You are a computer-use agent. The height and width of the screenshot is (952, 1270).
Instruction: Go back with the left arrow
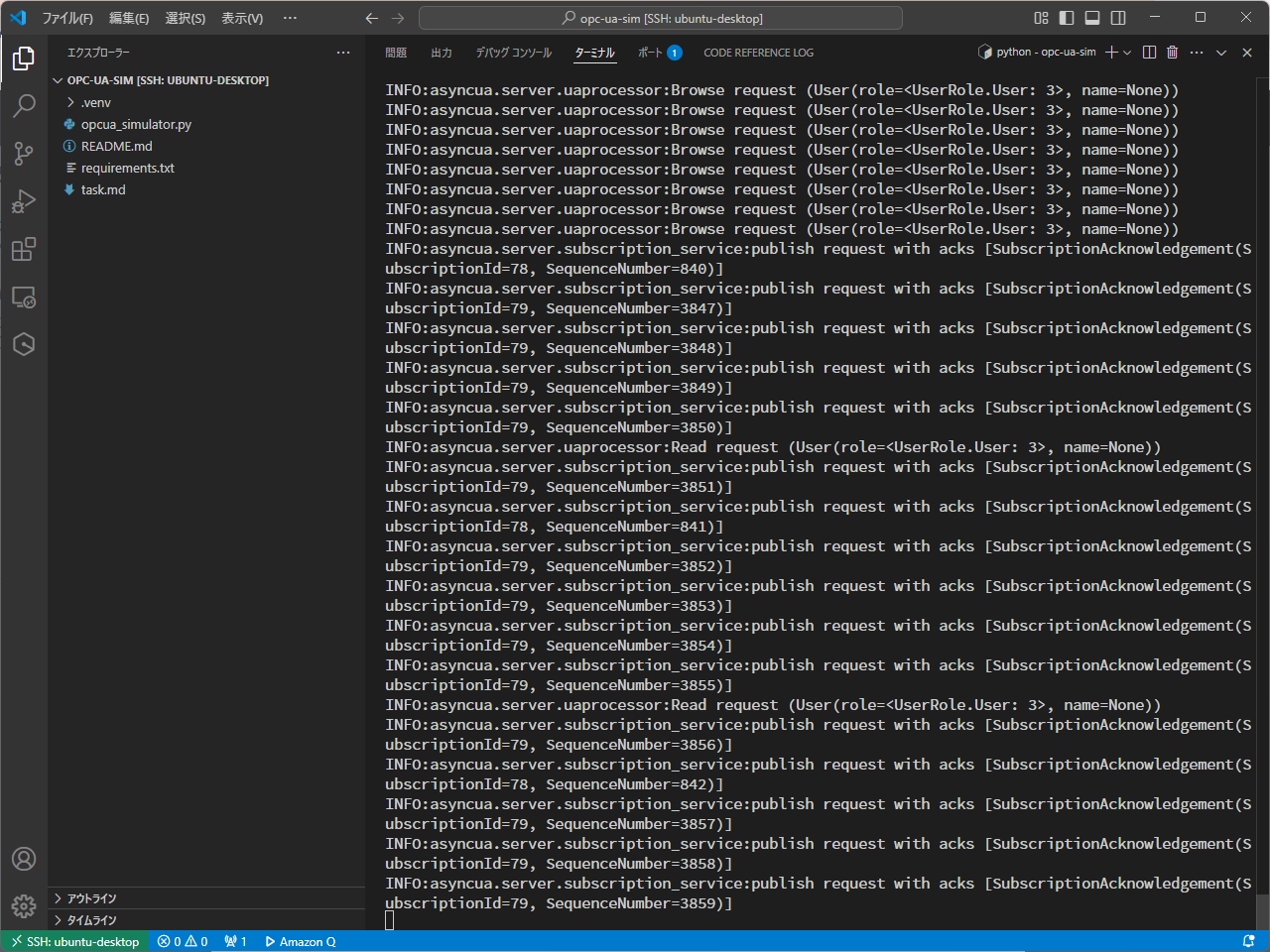(x=372, y=18)
